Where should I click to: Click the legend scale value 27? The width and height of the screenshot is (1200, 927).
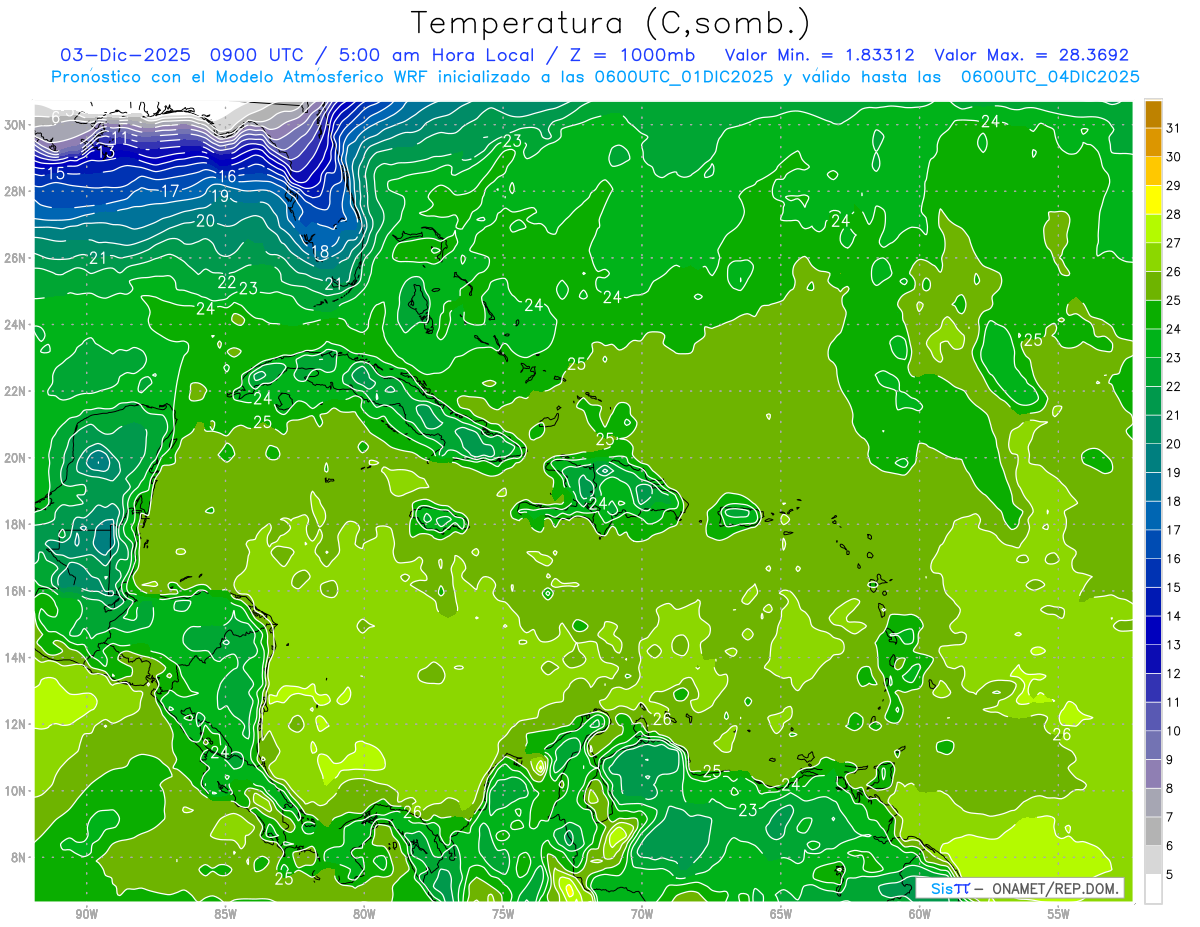coord(1174,242)
